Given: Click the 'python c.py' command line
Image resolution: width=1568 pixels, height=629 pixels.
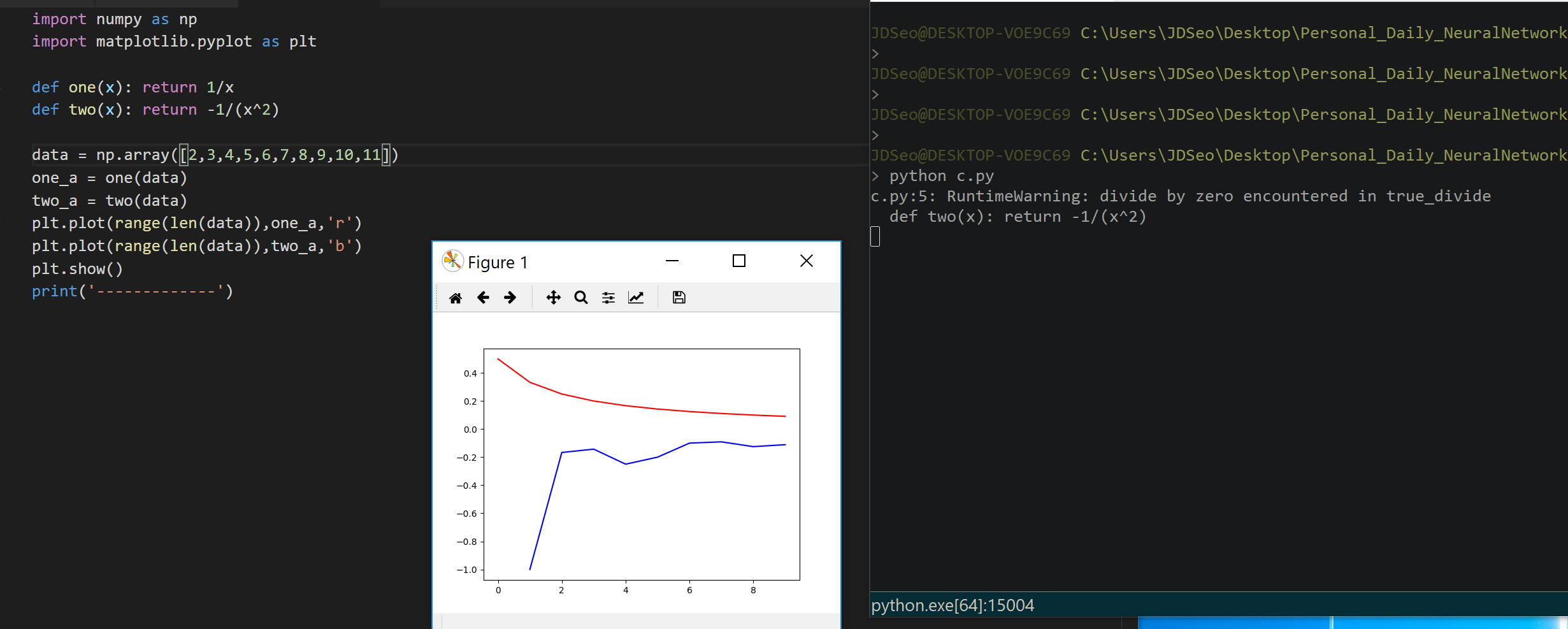Looking at the screenshot, I should click(942, 176).
